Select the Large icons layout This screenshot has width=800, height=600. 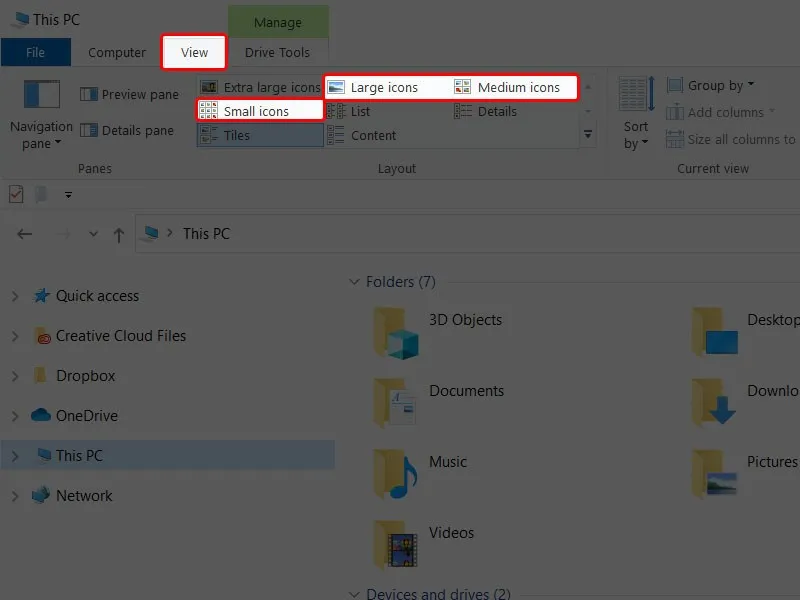pos(380,86)
